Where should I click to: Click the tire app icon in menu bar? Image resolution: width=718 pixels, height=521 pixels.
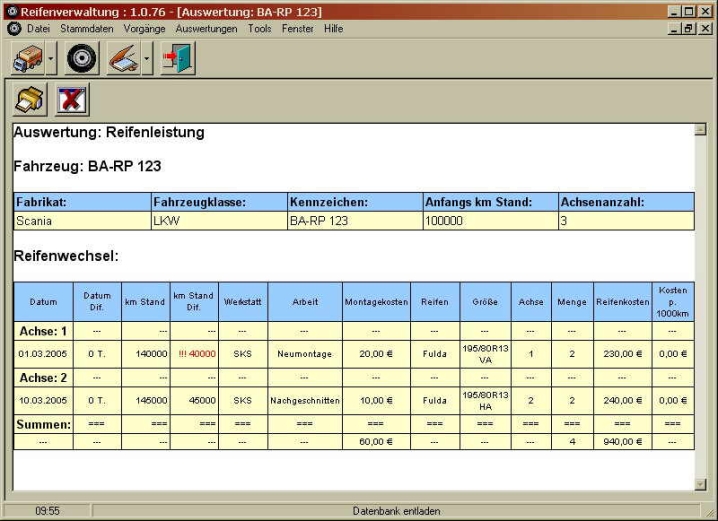(13, 29)
